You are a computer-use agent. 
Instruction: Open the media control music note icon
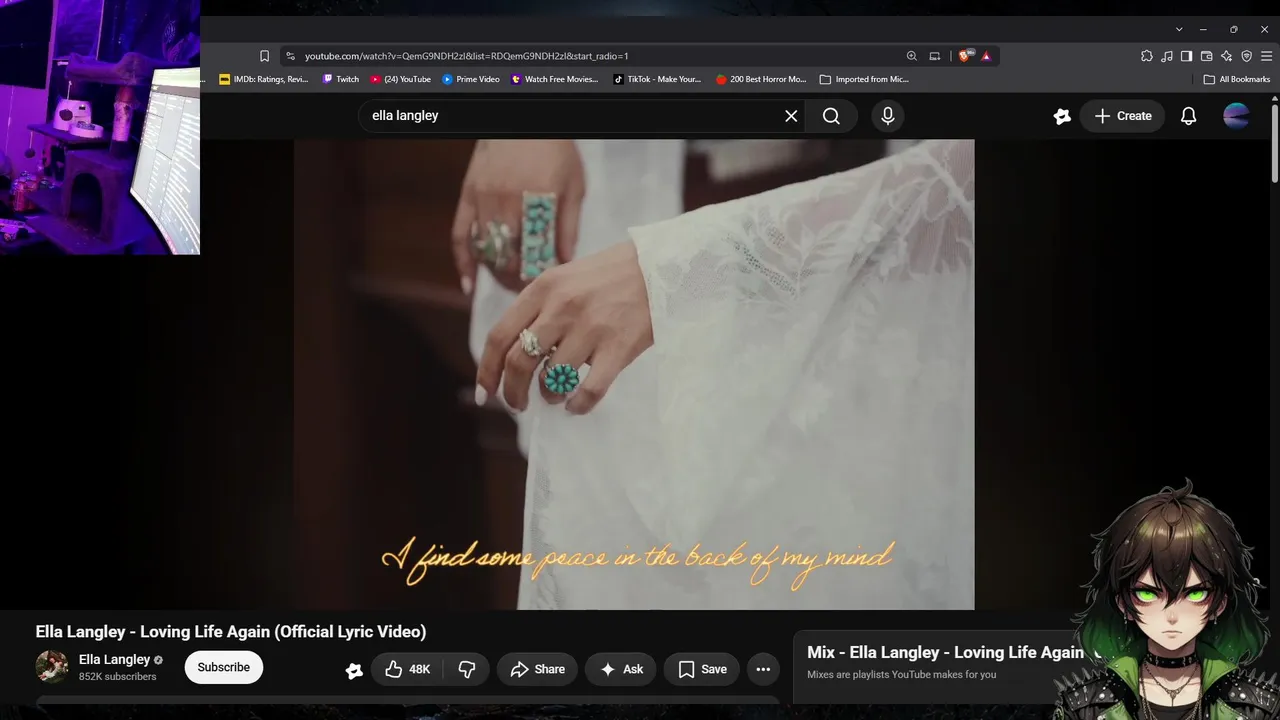click(x=1167, y=56)
